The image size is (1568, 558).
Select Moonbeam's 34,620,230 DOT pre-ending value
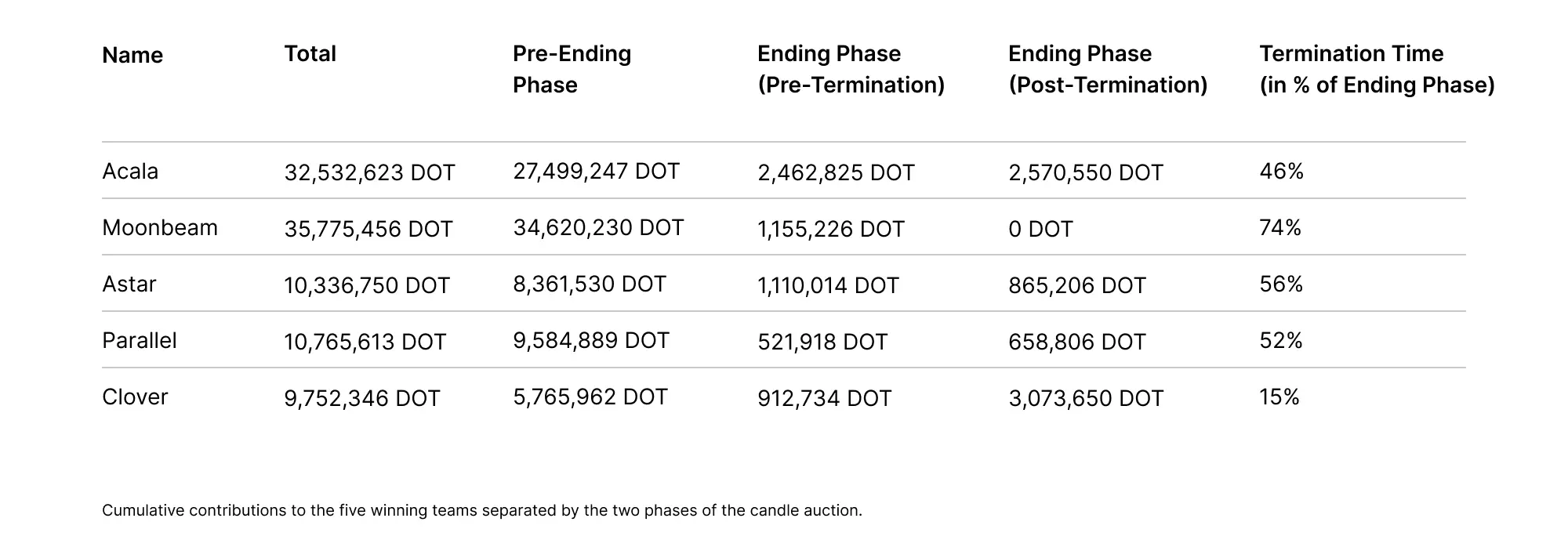598,228
